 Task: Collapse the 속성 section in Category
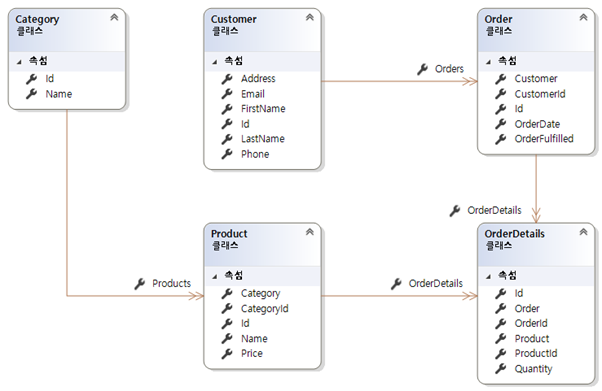tap(19, 62)
